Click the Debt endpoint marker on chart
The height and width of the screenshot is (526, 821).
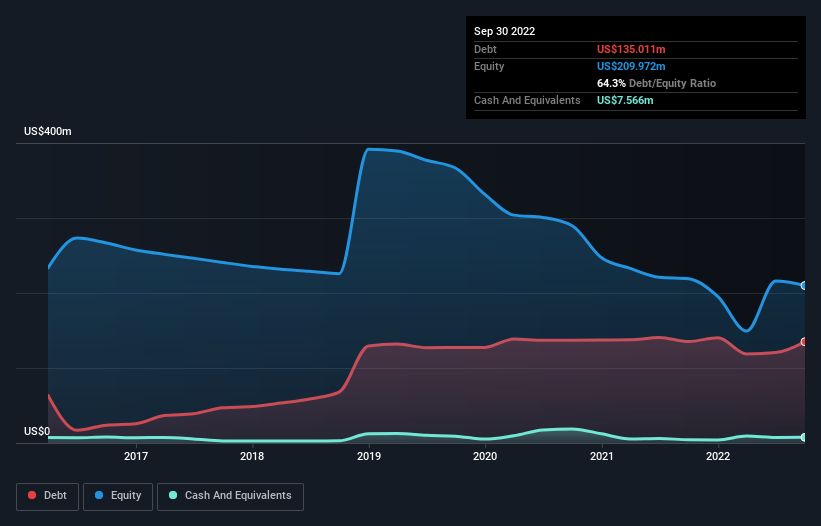click(805, 342)
